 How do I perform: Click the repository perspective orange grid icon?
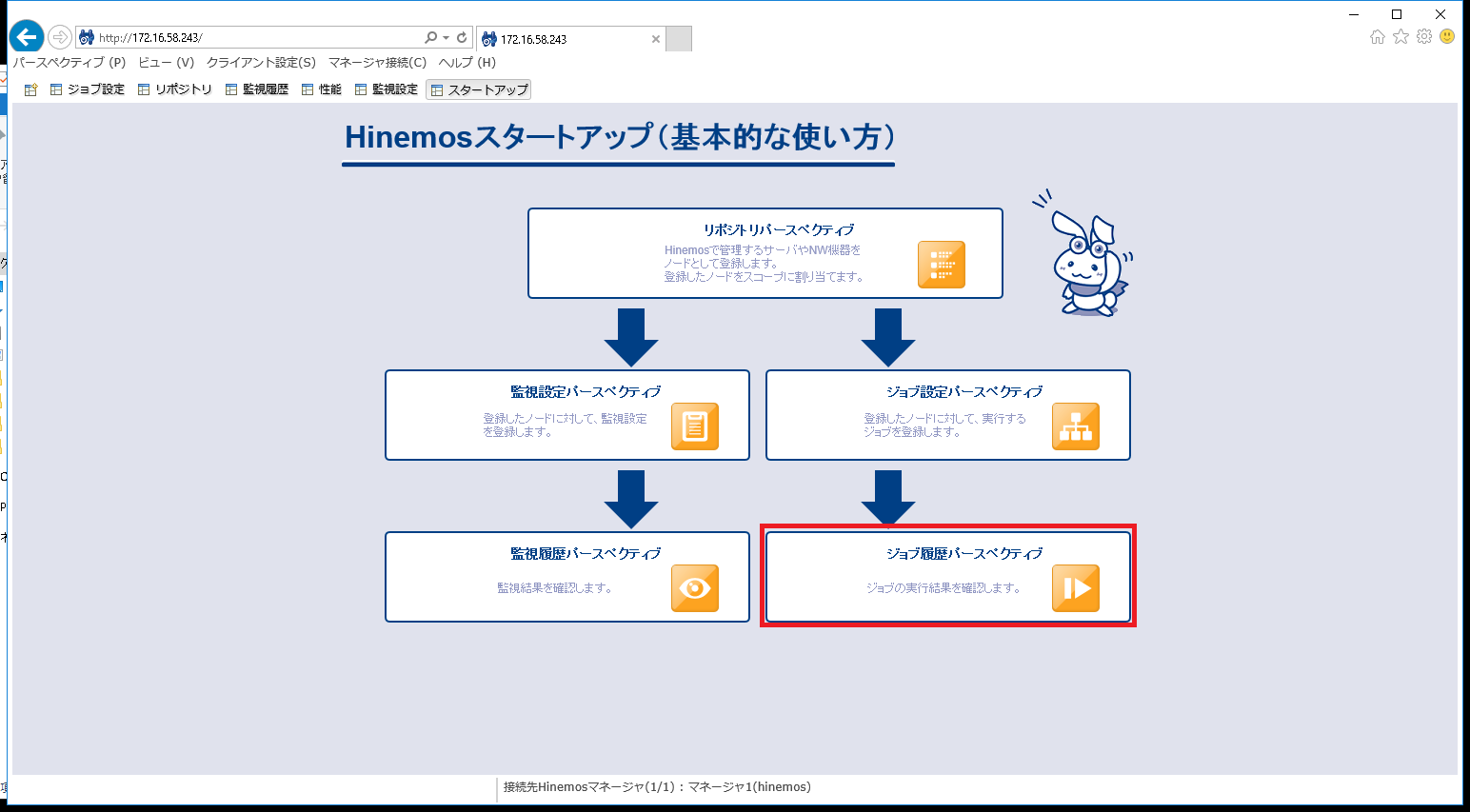[x=941, y=265]
